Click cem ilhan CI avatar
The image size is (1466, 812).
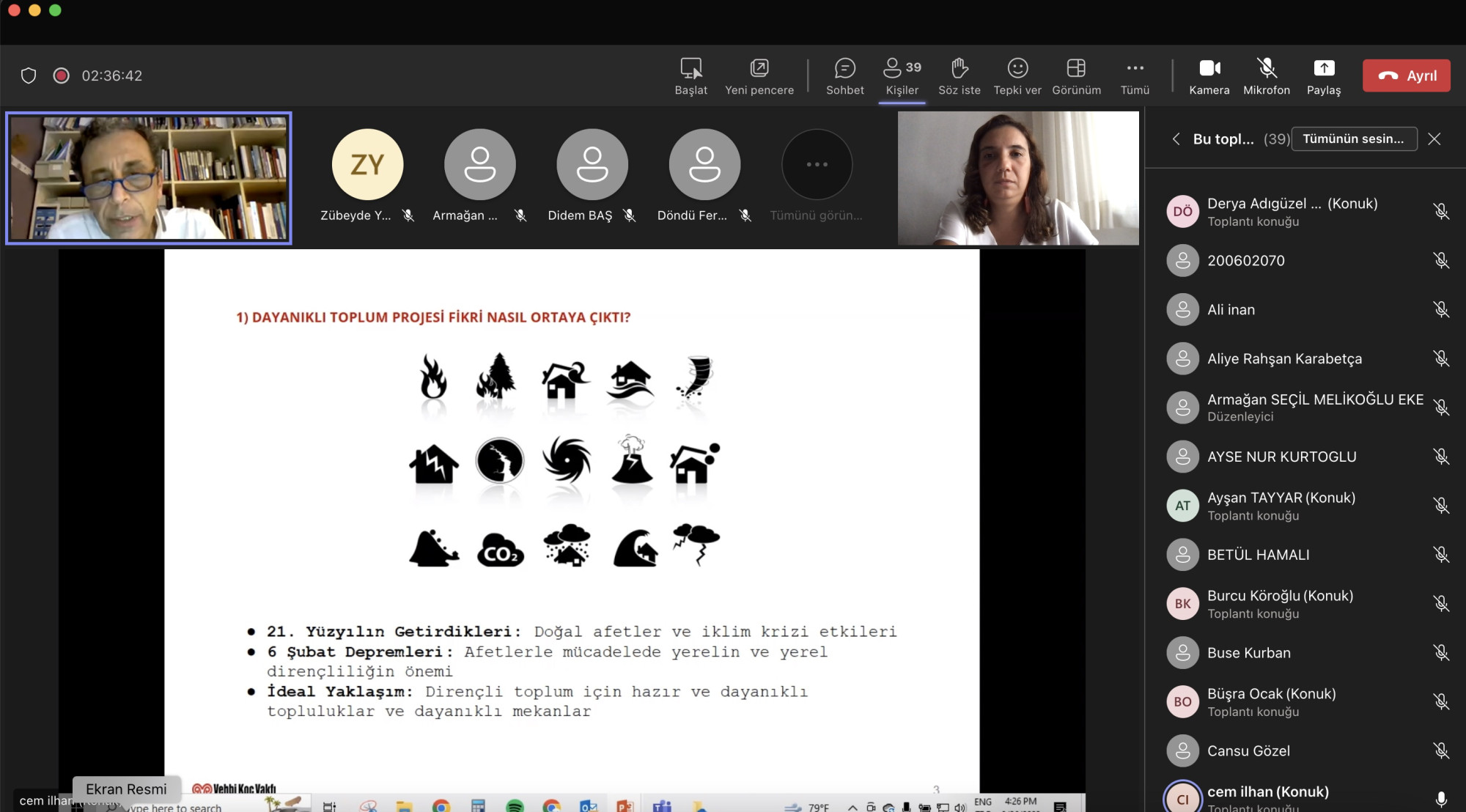click(x=1182, y=799)
